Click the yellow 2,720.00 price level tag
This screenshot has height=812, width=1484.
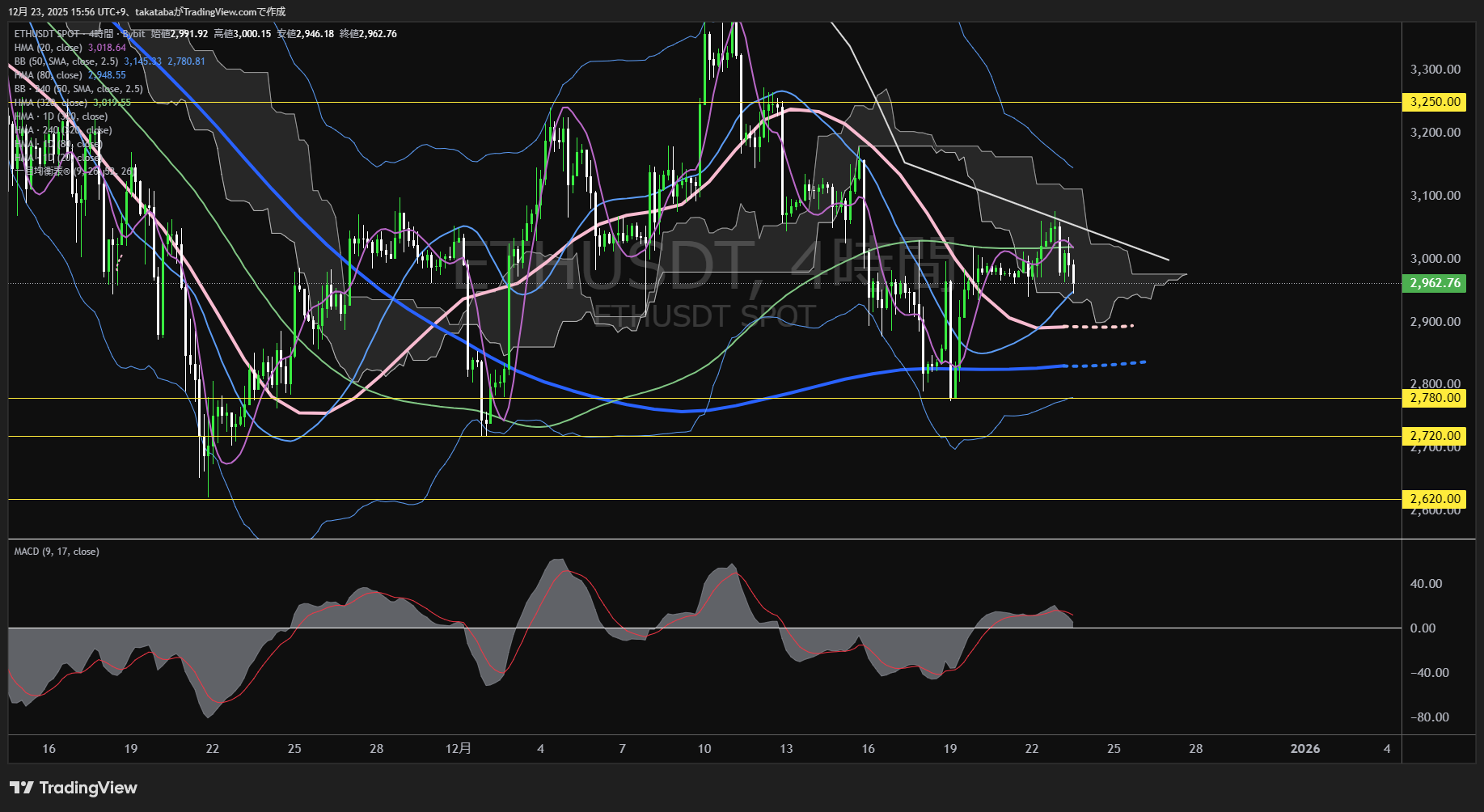click(x=1435, y=436)
